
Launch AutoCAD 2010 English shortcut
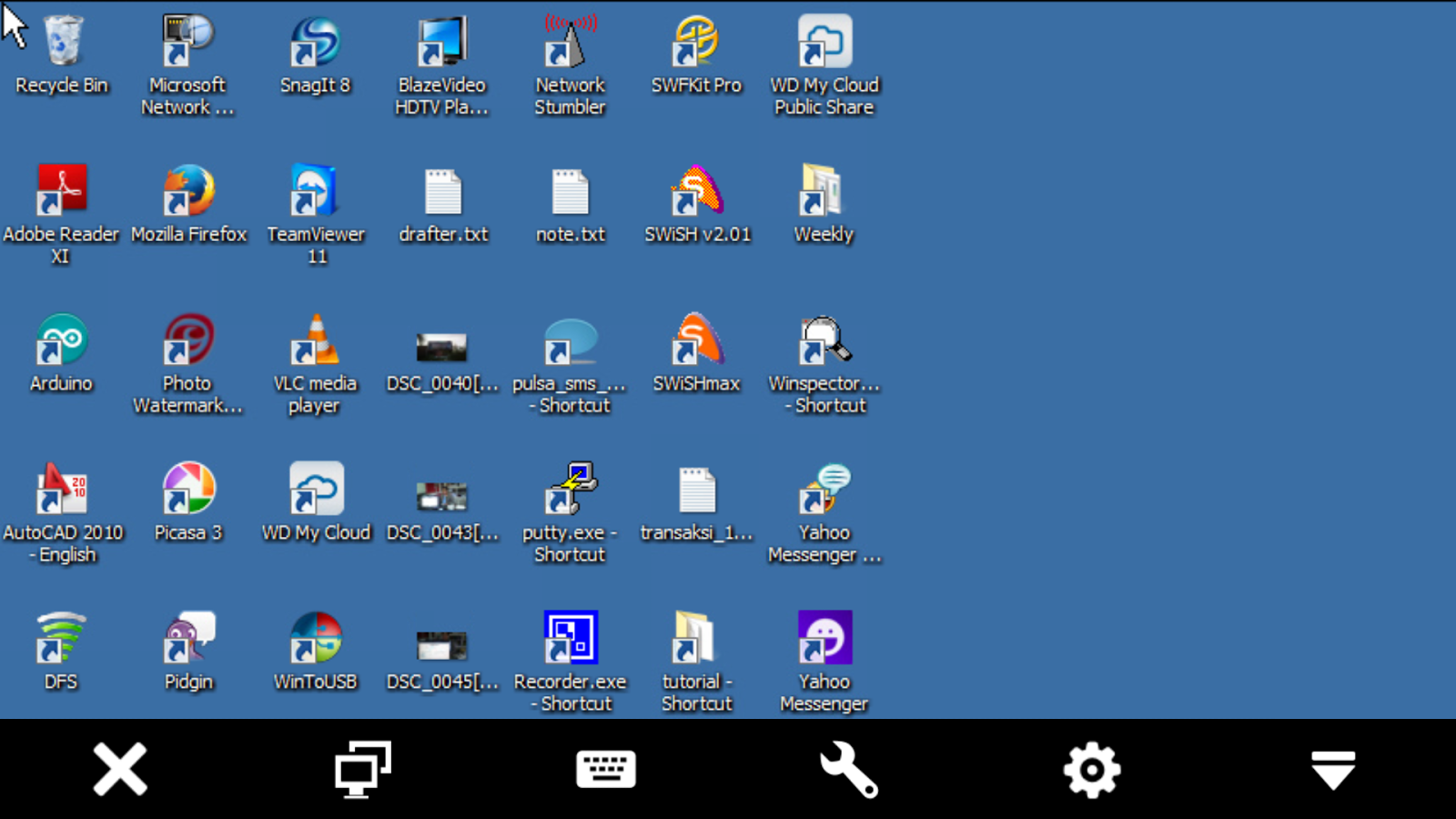pos(62,490)
